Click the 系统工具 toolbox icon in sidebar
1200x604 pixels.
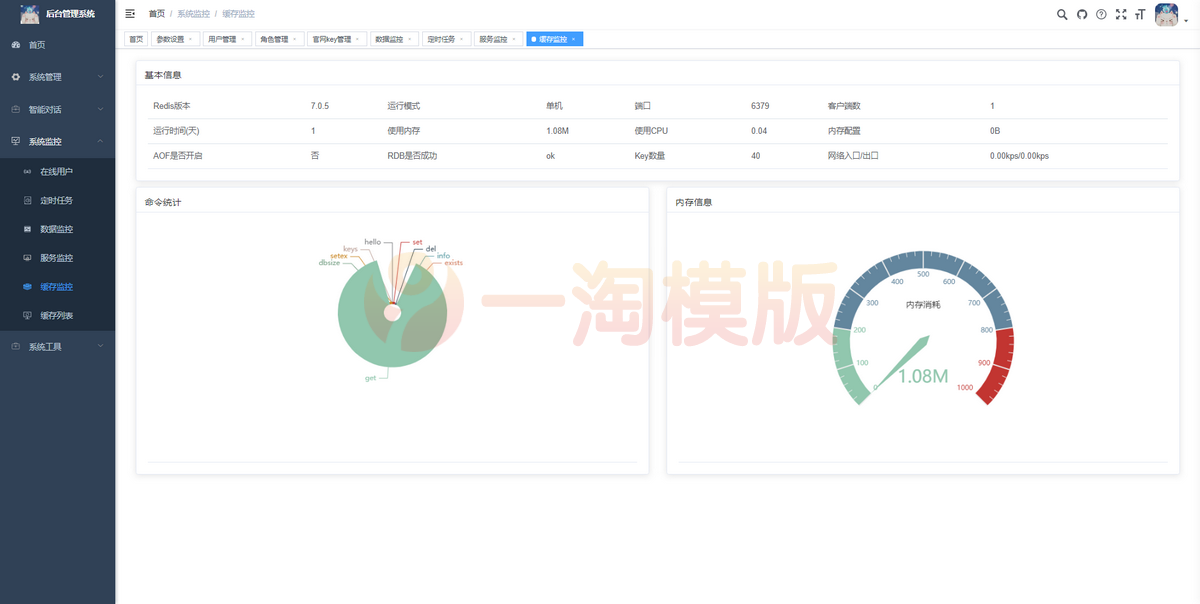point(16,346)
